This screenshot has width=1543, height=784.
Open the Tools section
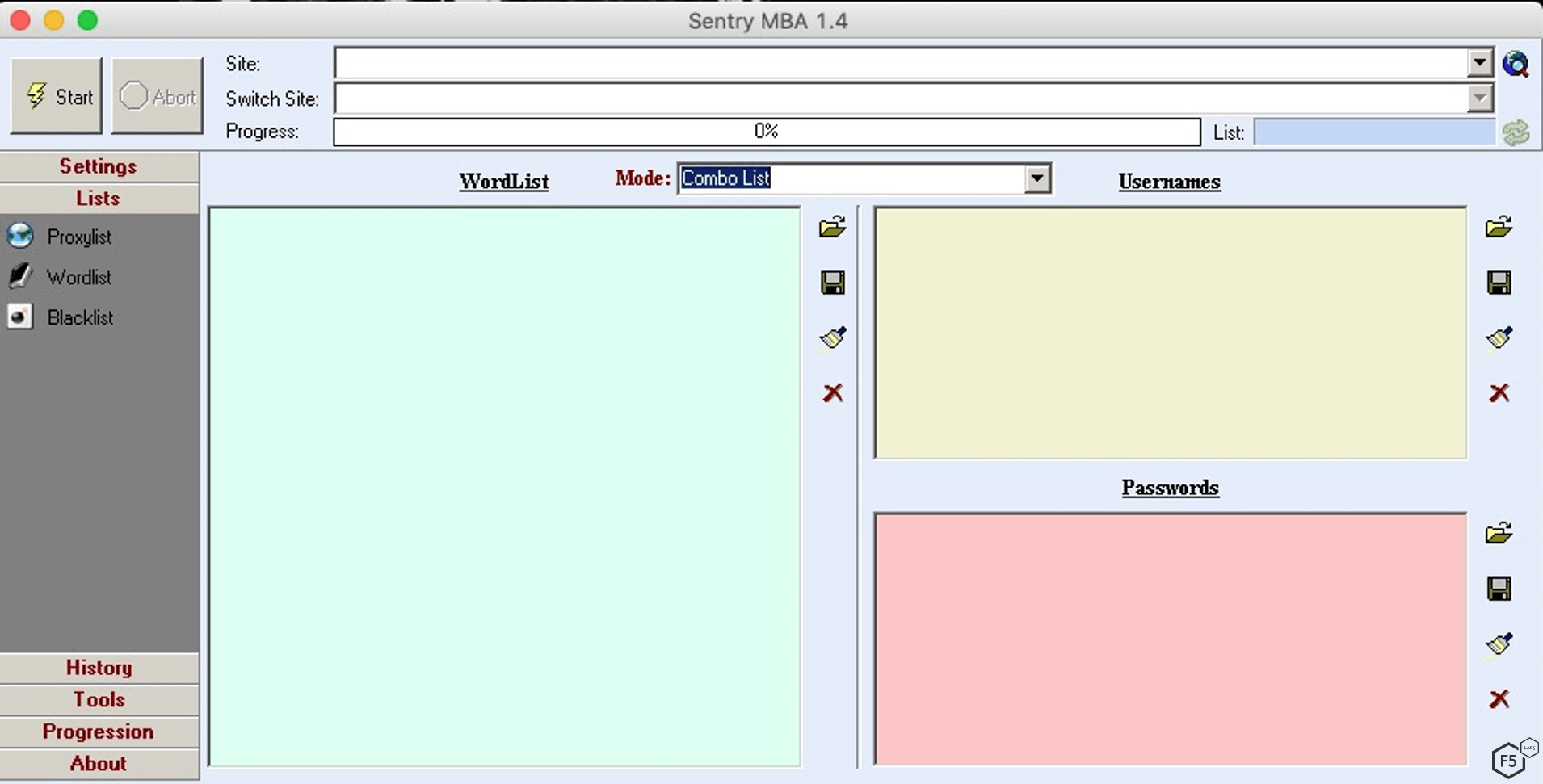click(x=99, y=699)
